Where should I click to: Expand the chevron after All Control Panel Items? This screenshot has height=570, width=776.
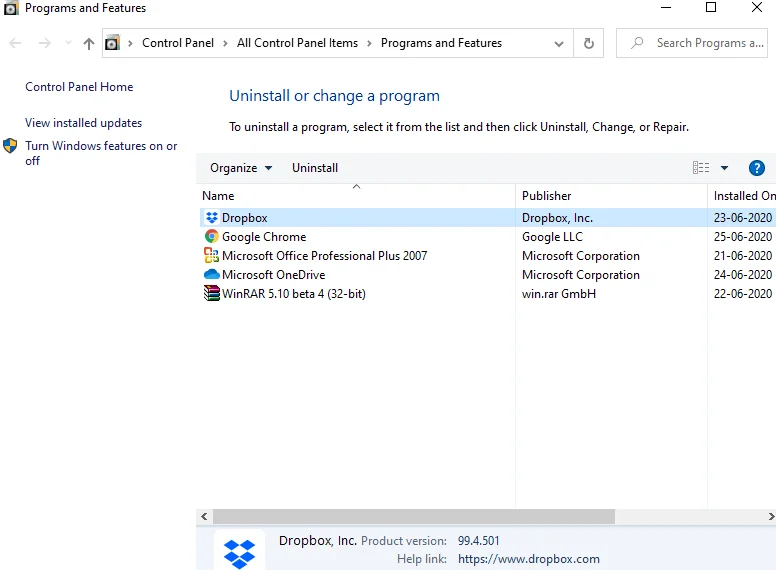pyautogui.click(x=369, y=44)
